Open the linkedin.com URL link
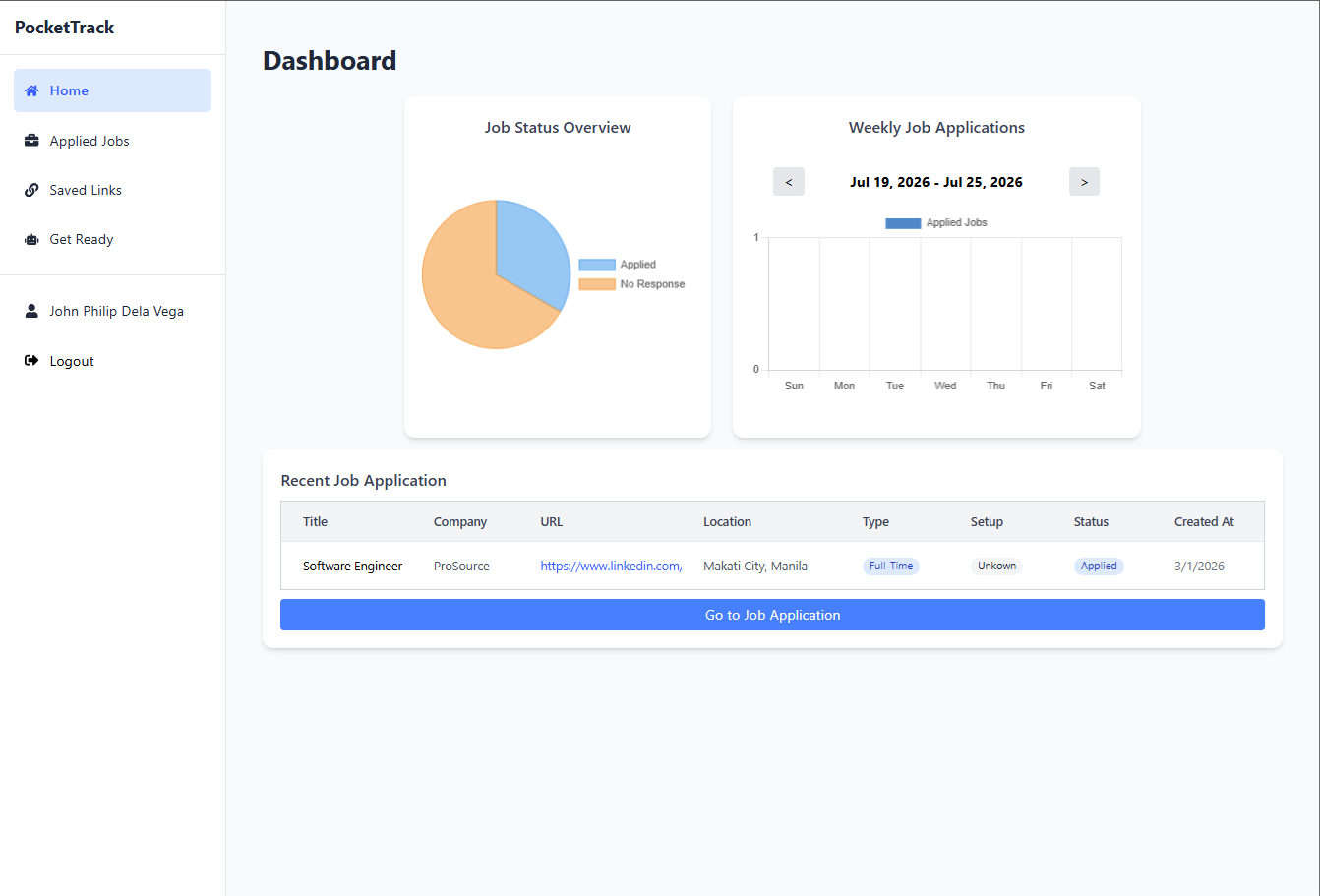The height and width of the screenshot is (896, 1320). pos(611,566)
